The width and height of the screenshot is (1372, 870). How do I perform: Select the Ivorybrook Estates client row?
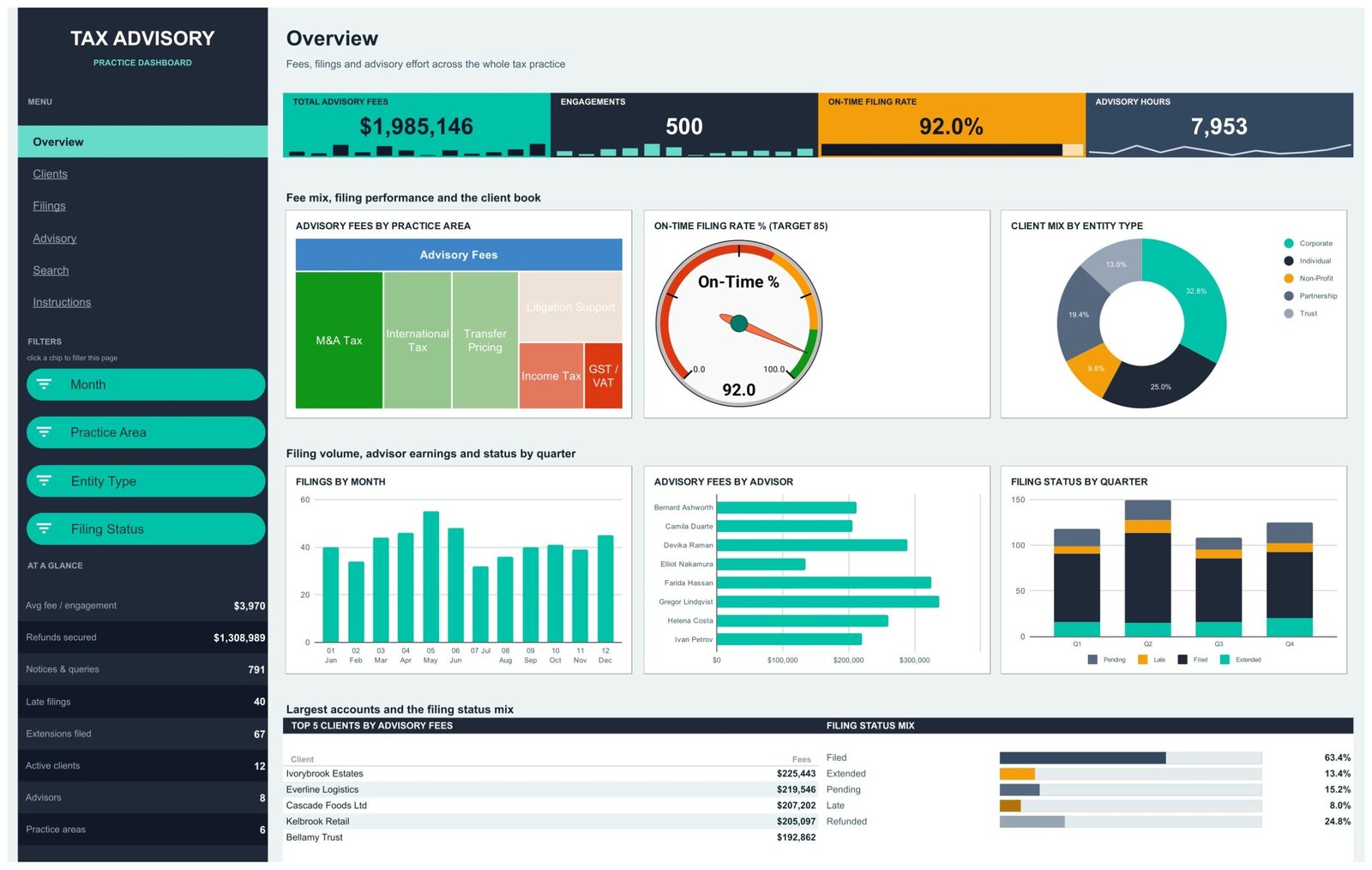pyautogui.click(x=551, y=774)
